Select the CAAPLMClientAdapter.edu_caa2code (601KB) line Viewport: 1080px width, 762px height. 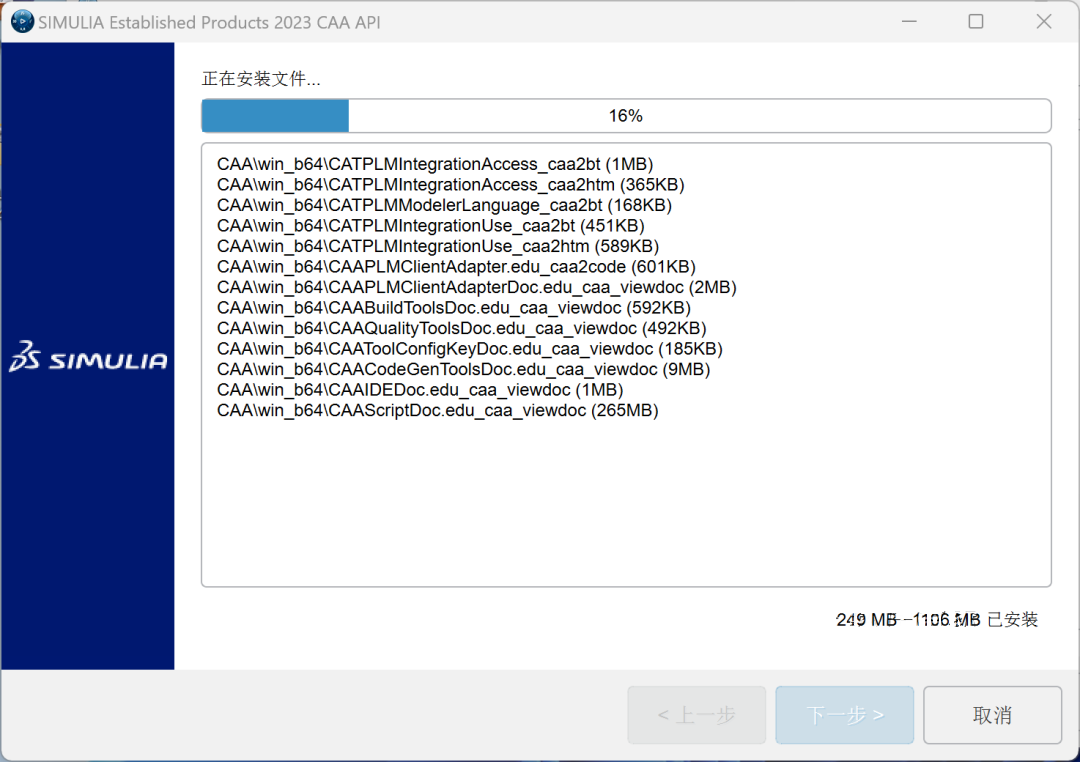pos(456,267)
